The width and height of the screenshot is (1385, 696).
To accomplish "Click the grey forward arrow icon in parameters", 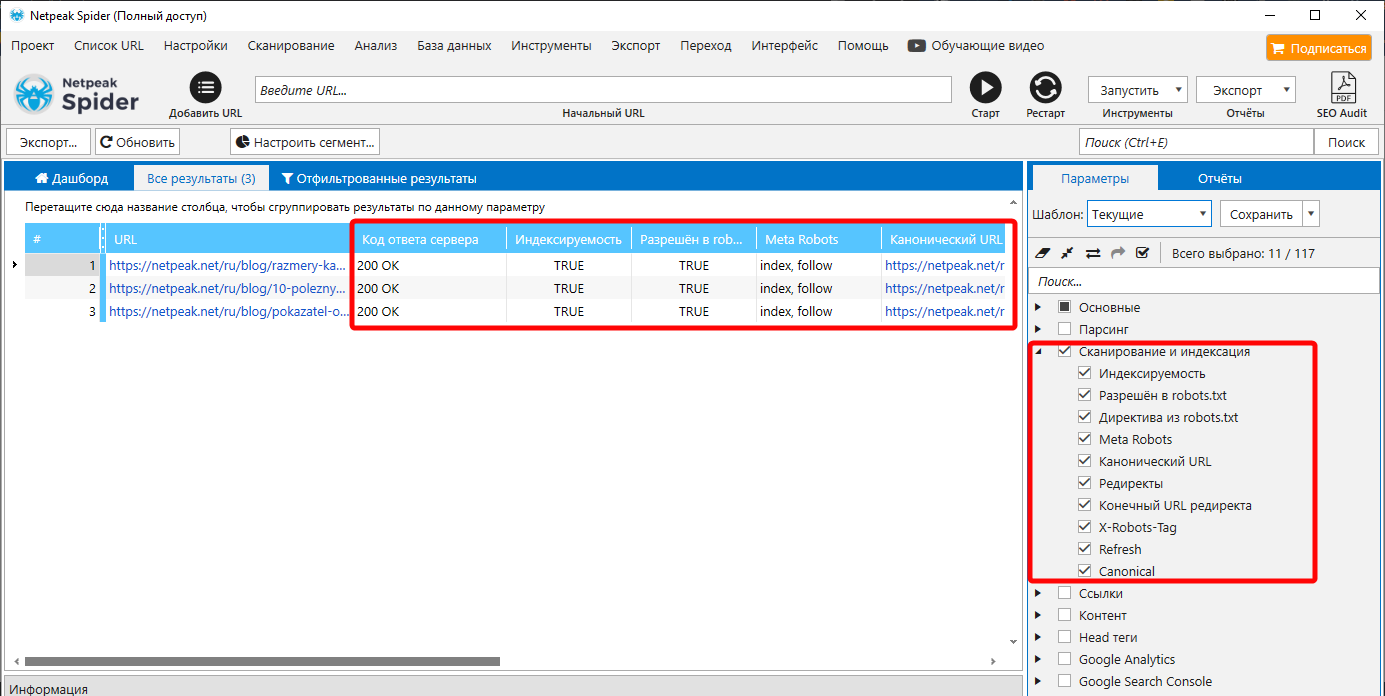I will [1118, 253].
